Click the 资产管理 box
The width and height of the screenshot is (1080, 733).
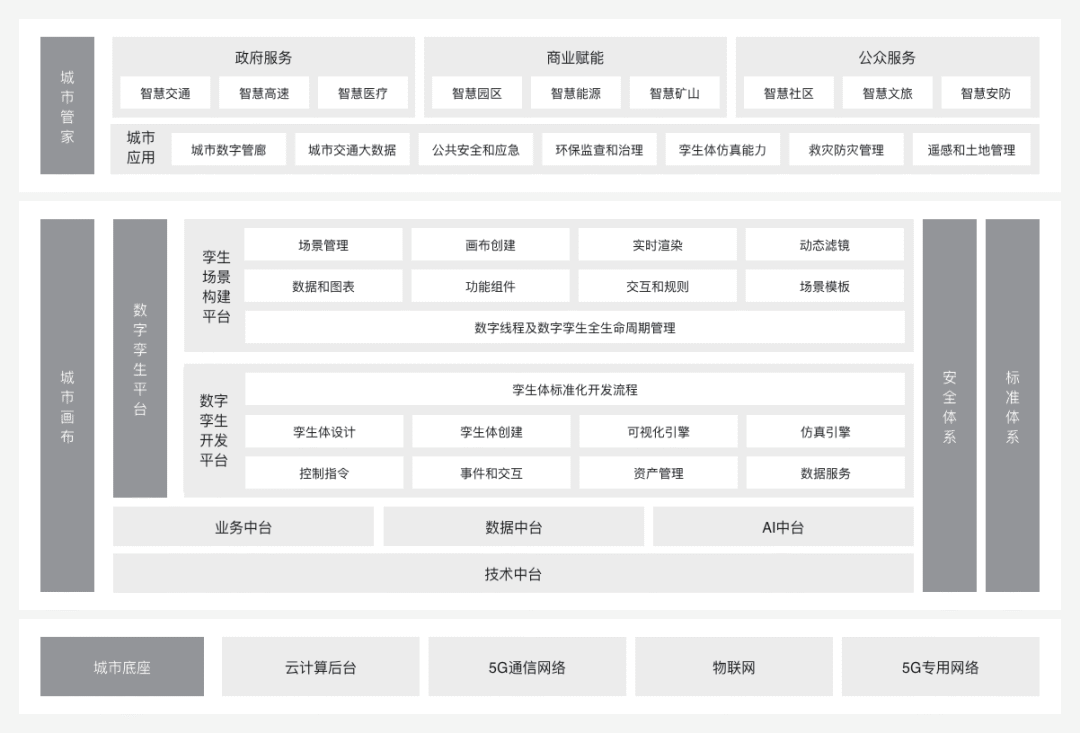point(658,473)
